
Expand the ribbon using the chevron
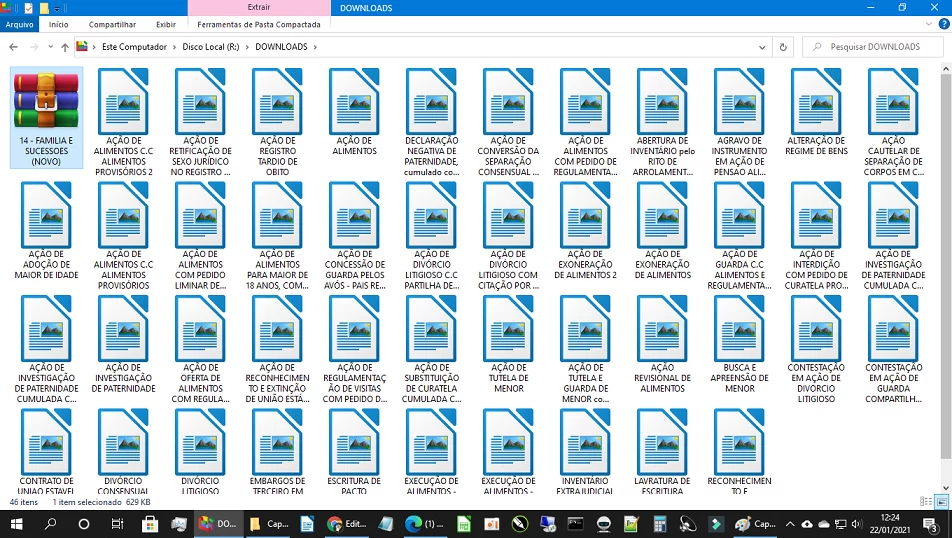[926, 24]
